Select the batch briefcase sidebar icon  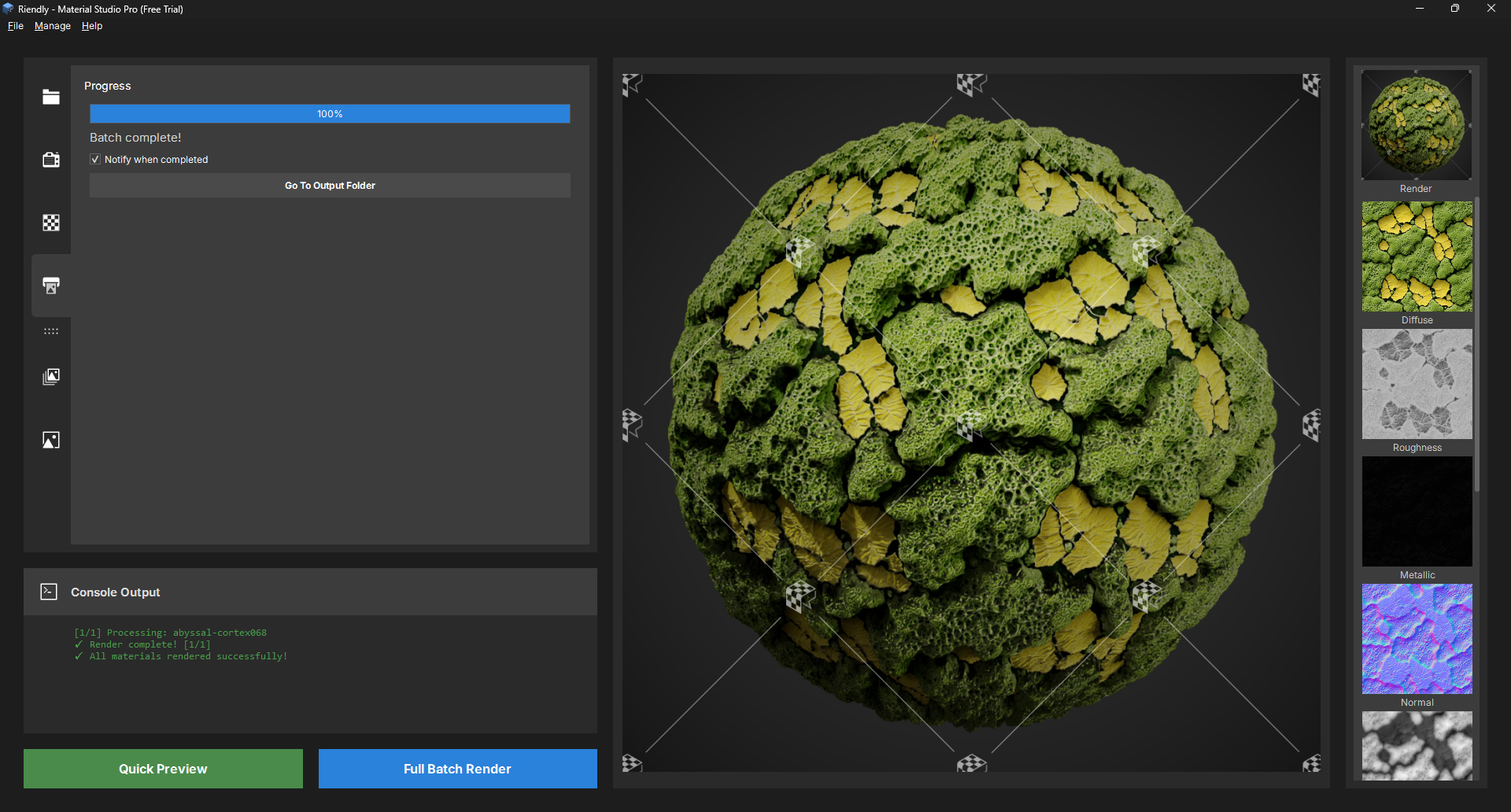coord(51,160)
